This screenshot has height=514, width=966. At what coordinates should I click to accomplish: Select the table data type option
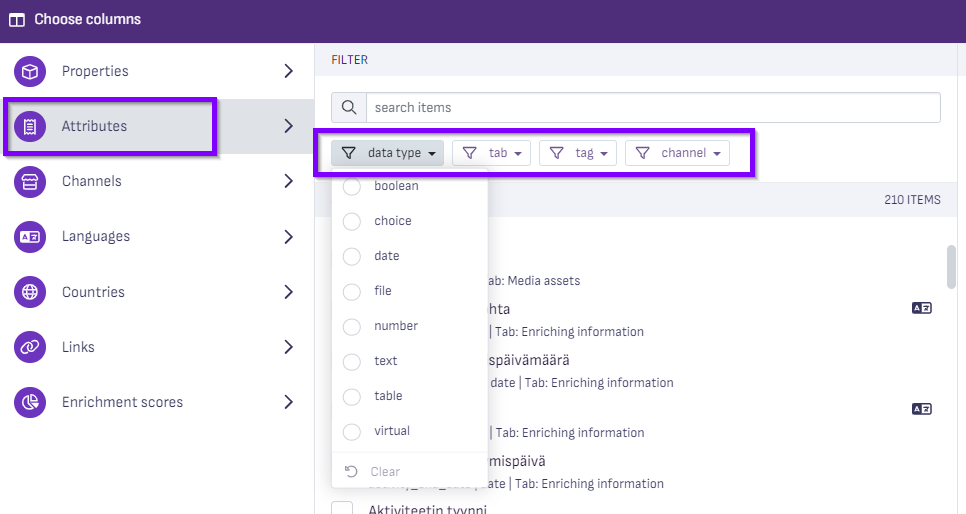coord(352,396)
